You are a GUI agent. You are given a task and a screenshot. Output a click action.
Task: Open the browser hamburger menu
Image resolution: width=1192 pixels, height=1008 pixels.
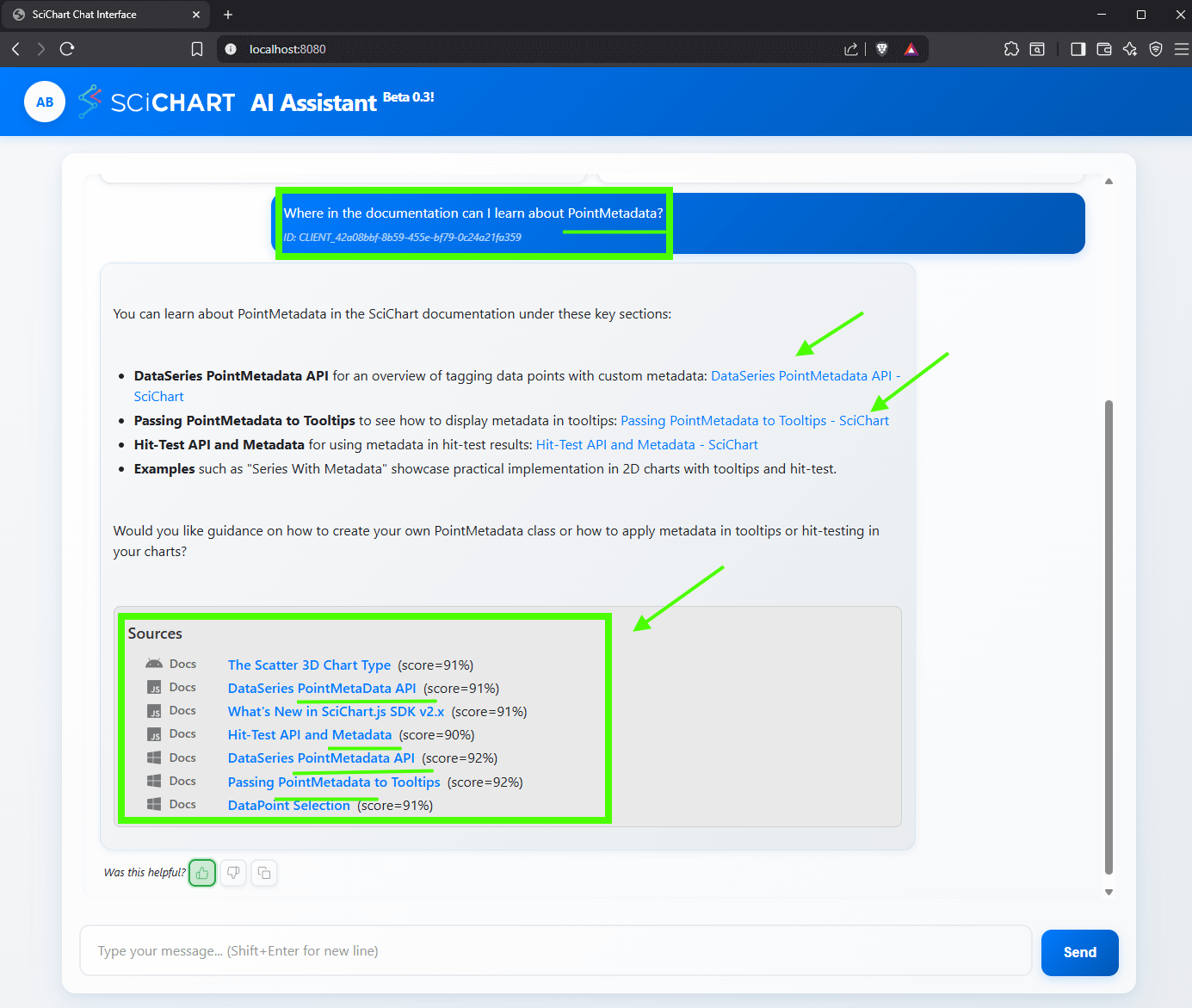click(1182, 49)
